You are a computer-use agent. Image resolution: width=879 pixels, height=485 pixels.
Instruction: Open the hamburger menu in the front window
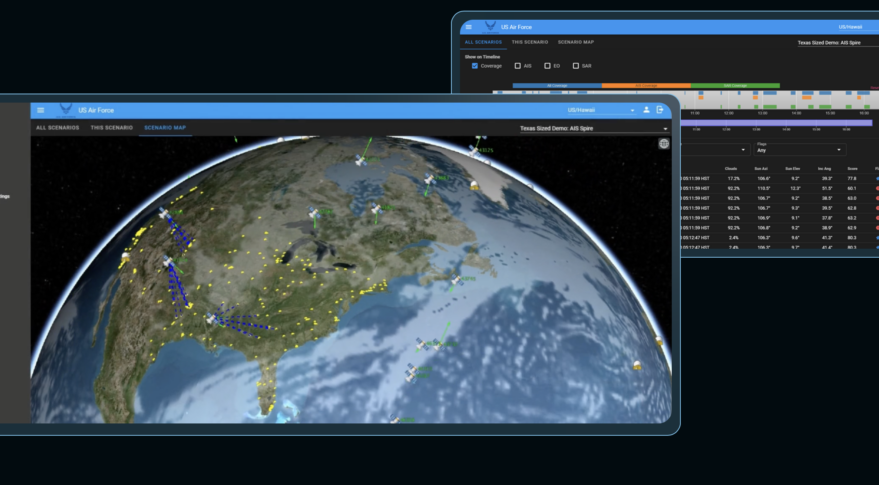click(x=40, y=110)
